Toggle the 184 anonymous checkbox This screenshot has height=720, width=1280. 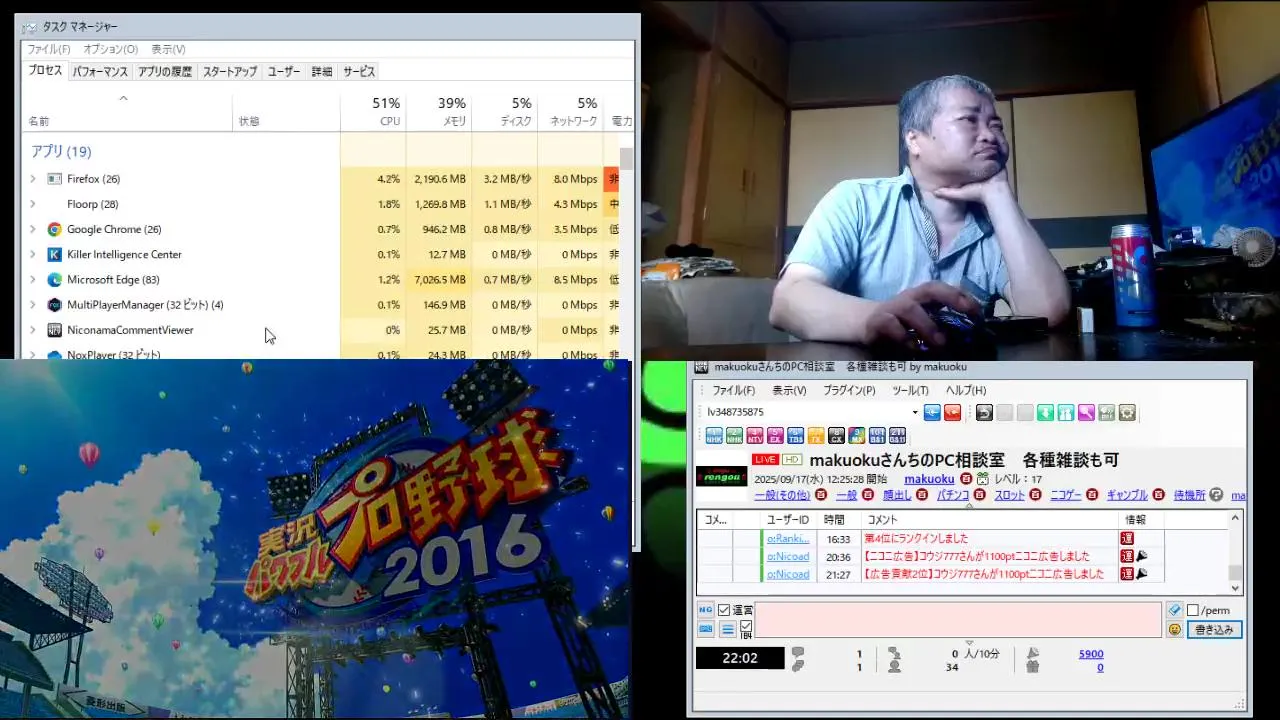(746, 626)
